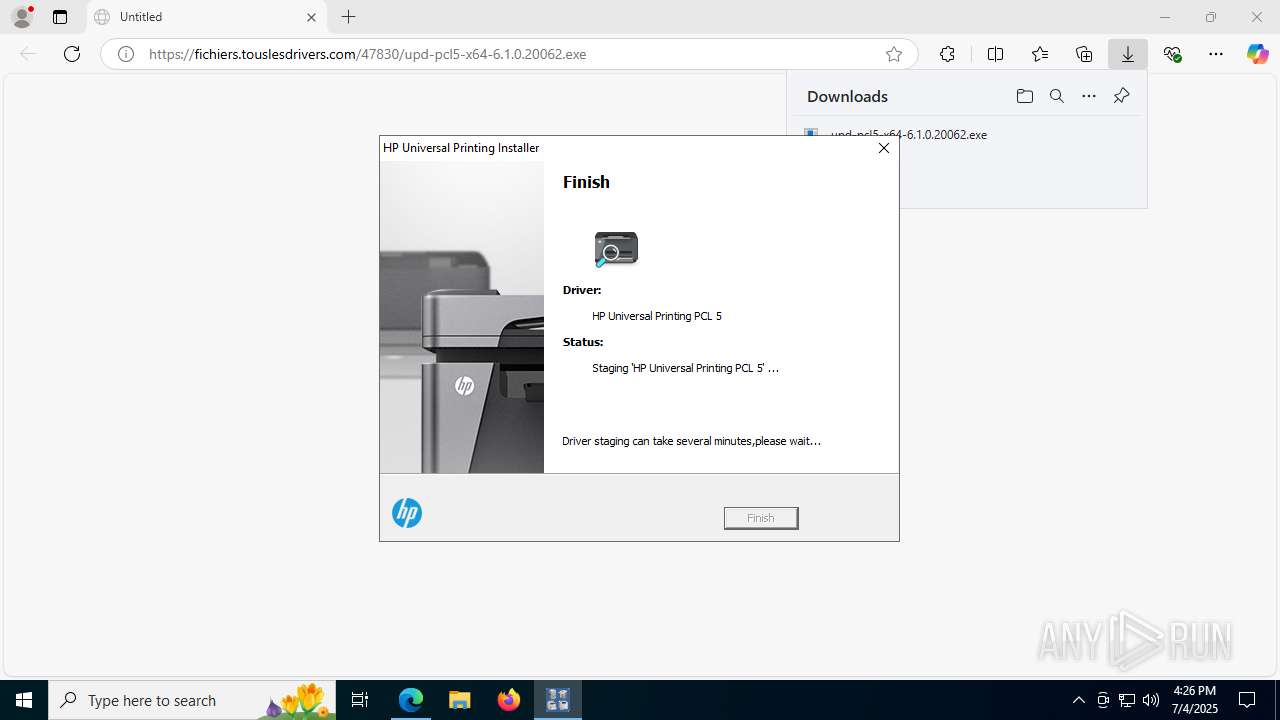Open the Copilot sidebar icon

(x=1258, y=54)
